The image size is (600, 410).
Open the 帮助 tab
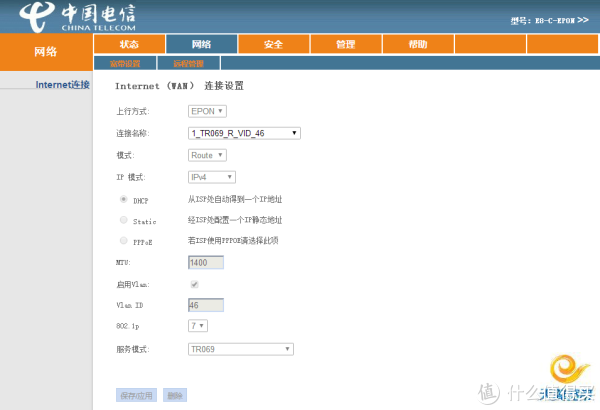418,44
